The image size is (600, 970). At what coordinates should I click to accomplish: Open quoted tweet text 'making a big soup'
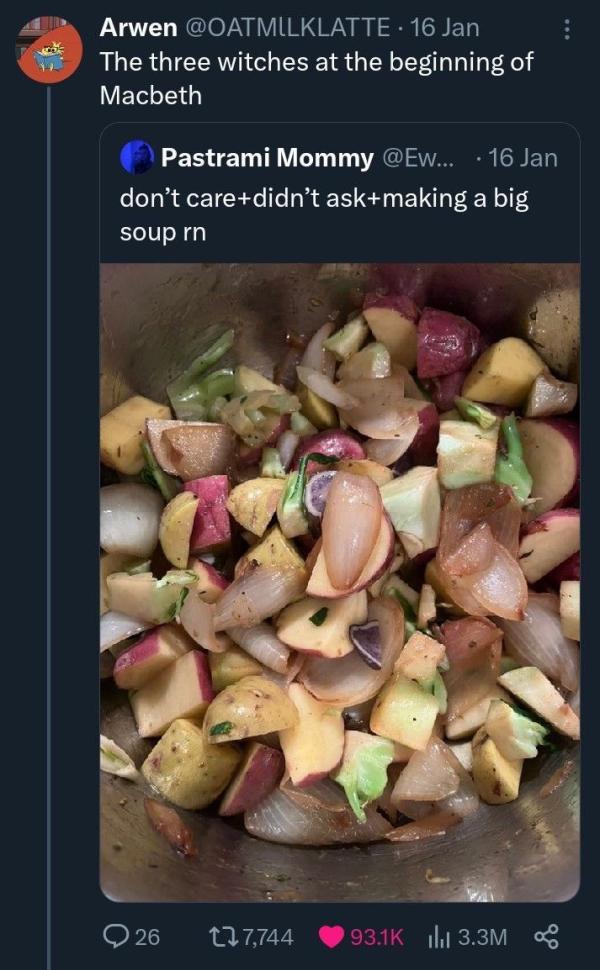[323, 213]
